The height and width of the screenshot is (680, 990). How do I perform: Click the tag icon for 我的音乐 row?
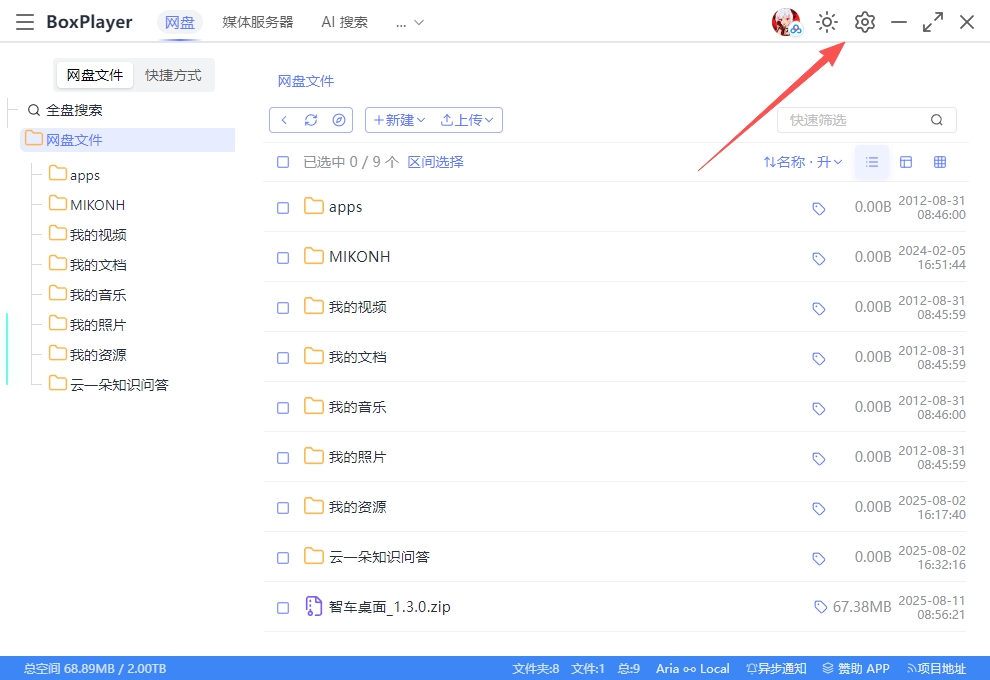click(819, 409)
